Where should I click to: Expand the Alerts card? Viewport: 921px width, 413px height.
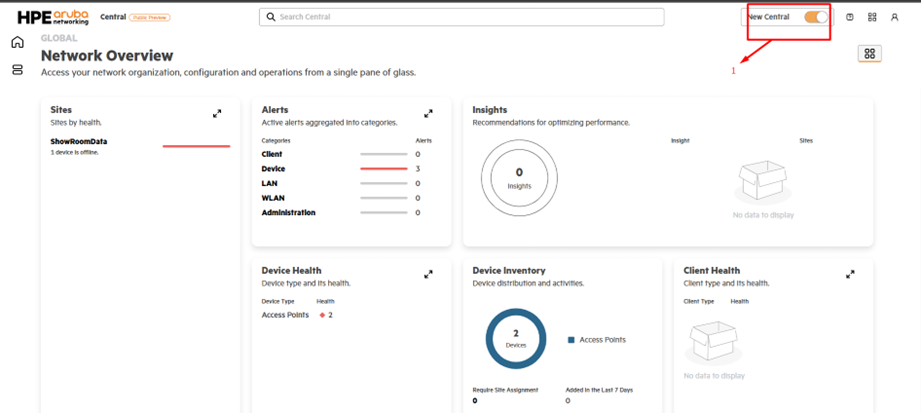[429, 113]
